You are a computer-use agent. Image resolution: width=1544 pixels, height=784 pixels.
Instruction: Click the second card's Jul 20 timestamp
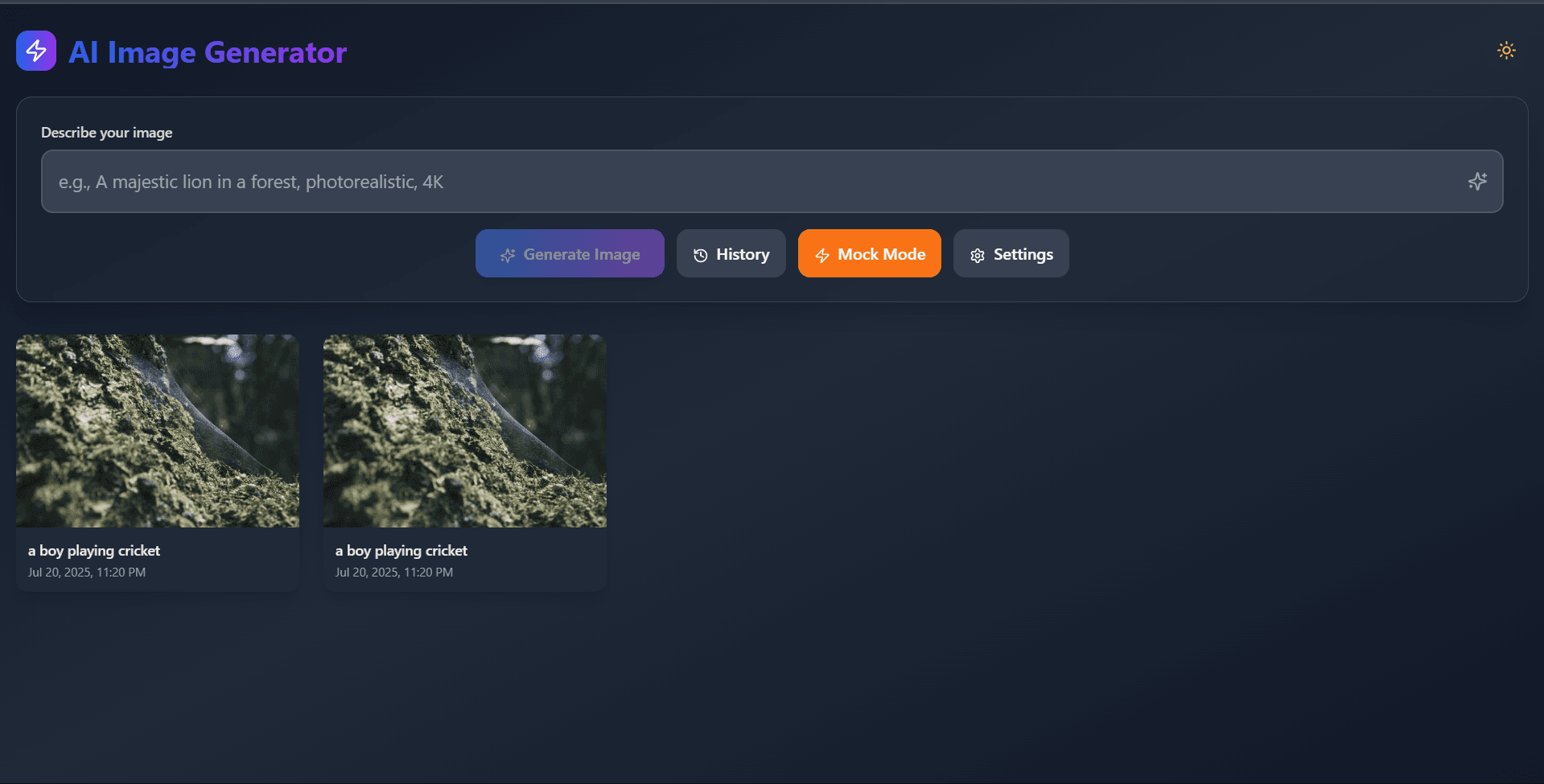tap(394, 573)
